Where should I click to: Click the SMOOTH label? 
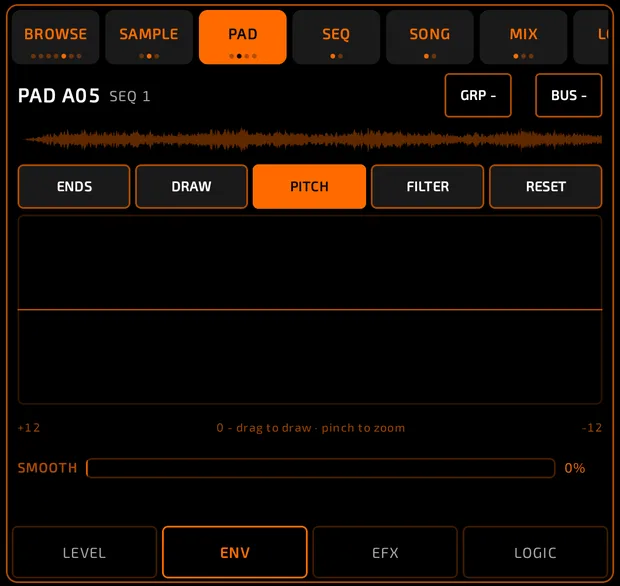click(47, 468)
